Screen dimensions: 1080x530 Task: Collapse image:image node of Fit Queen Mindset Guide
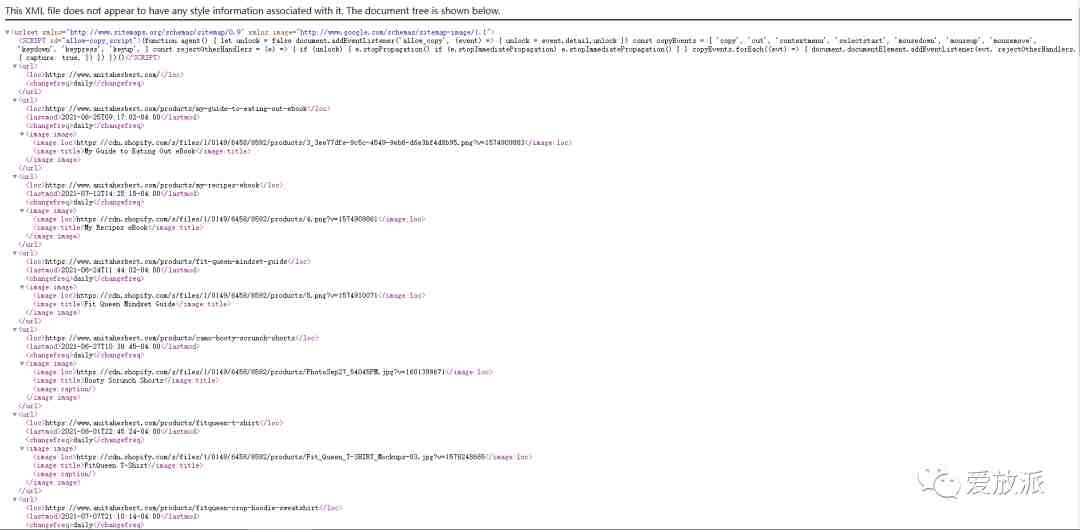pos(23,287)
